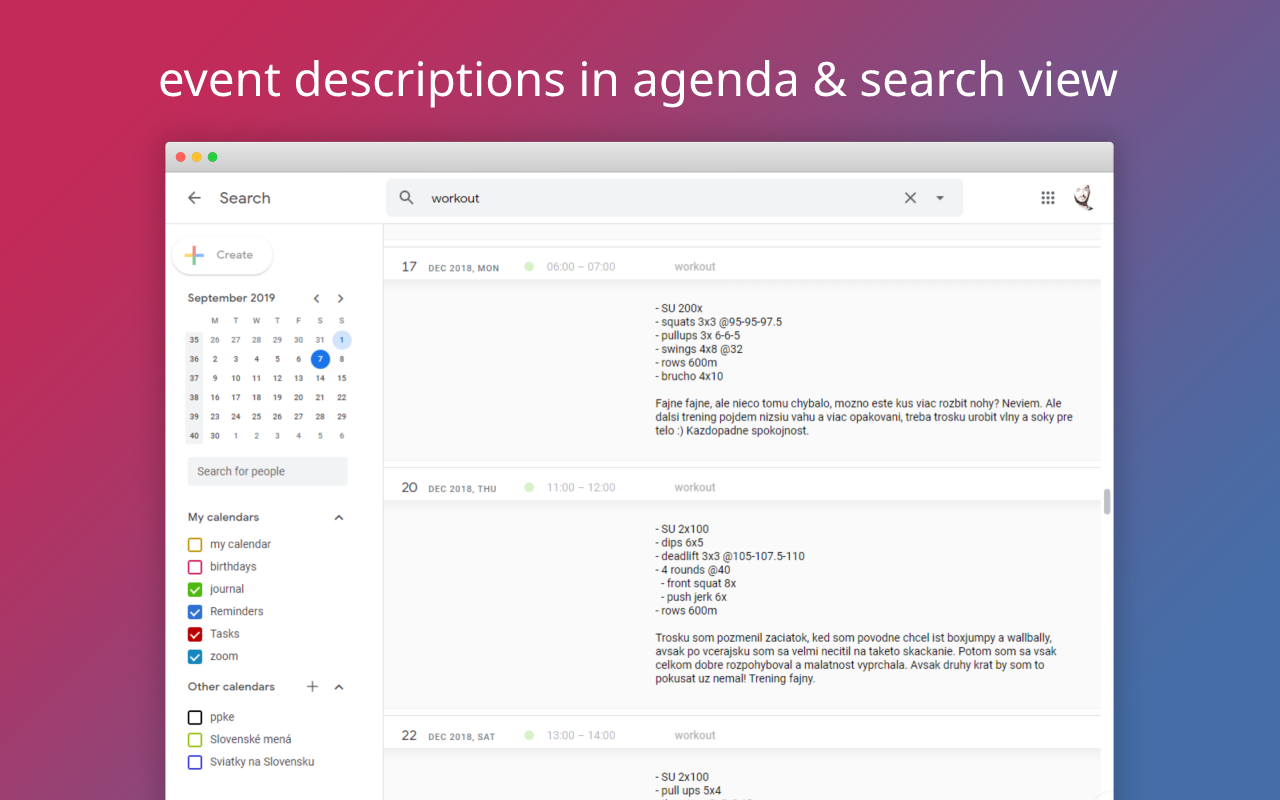
Task: Click the My calendars heading
Action: pyautogui.click(x=223, y=518)
